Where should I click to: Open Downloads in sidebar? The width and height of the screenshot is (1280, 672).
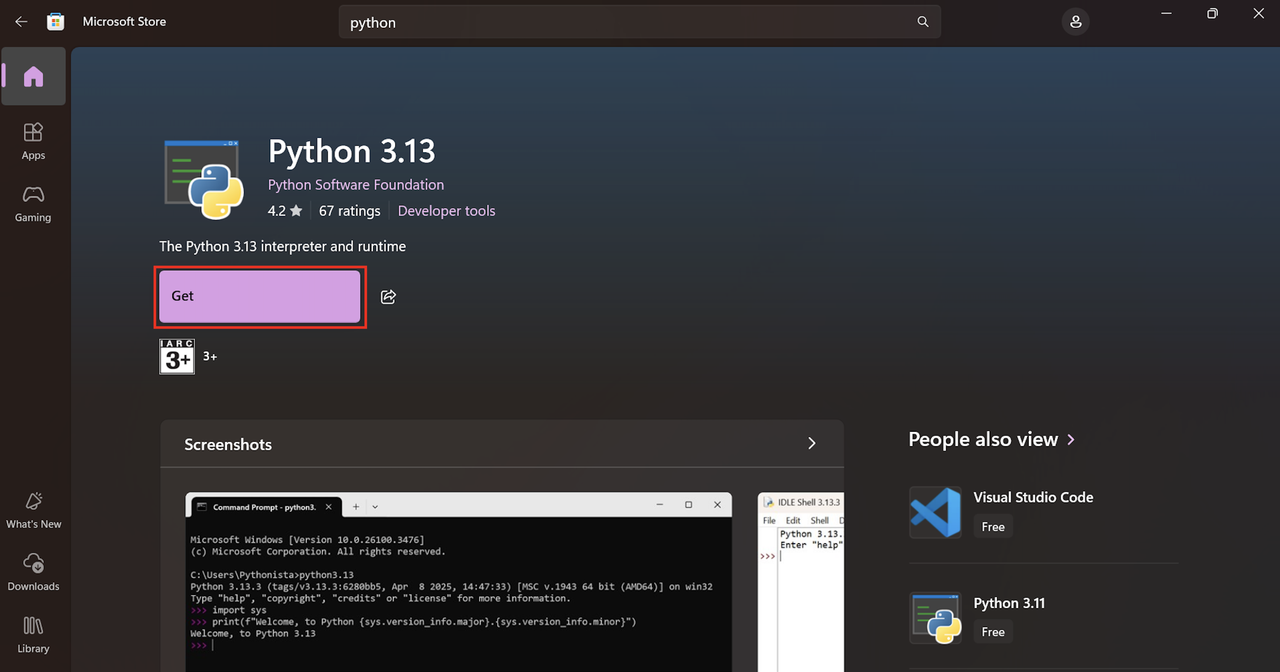click(33, 572)
